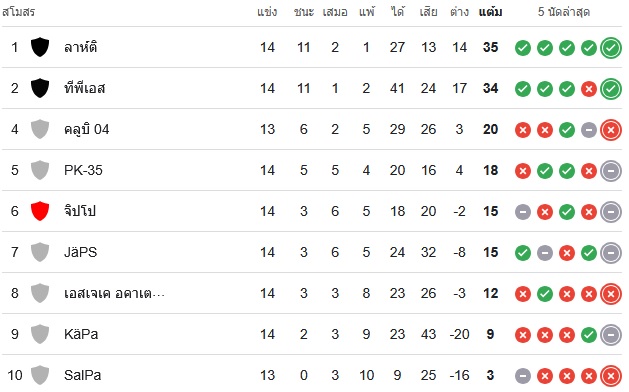The height and width of the screenshot is (392, 629).
Task: Select the KäPa table row name
Action: pyautogui.click(x=81, y=334)
